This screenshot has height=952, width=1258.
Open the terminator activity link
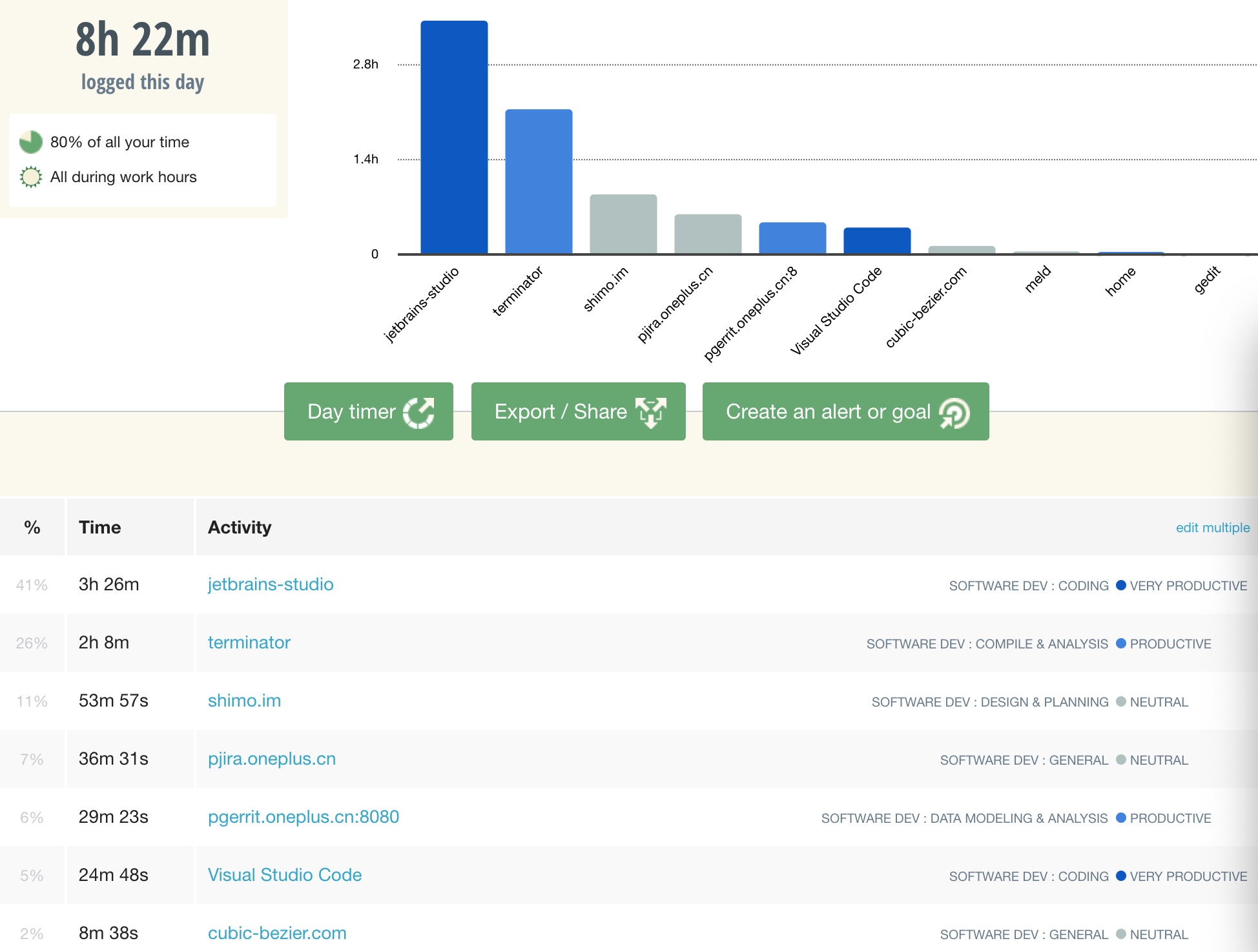pyautogui.click(x=249, y=643)
